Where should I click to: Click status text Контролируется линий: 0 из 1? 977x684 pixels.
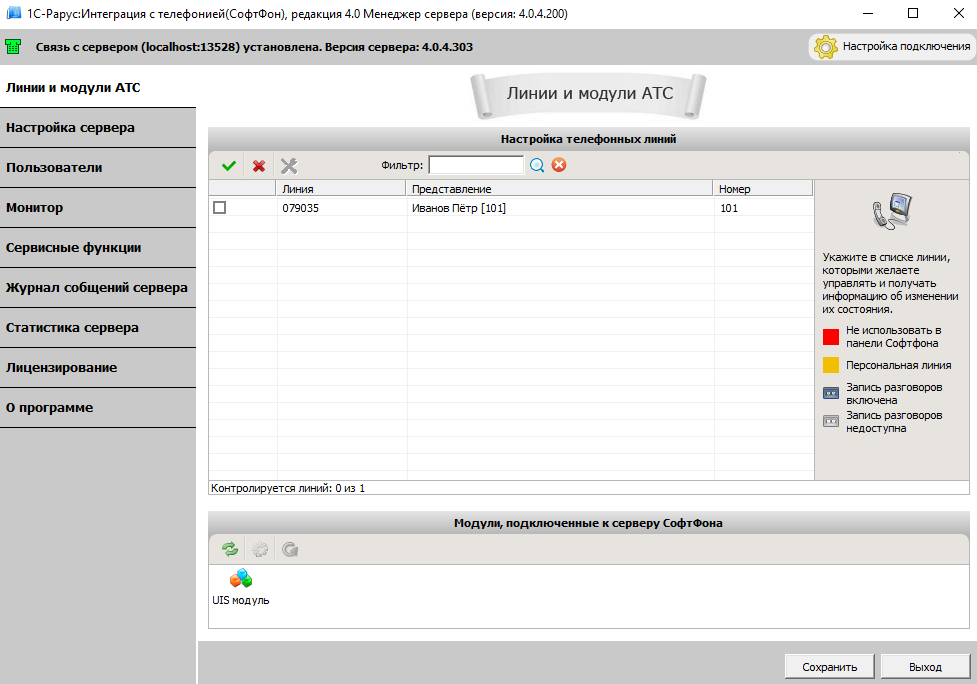click(288, 488)
